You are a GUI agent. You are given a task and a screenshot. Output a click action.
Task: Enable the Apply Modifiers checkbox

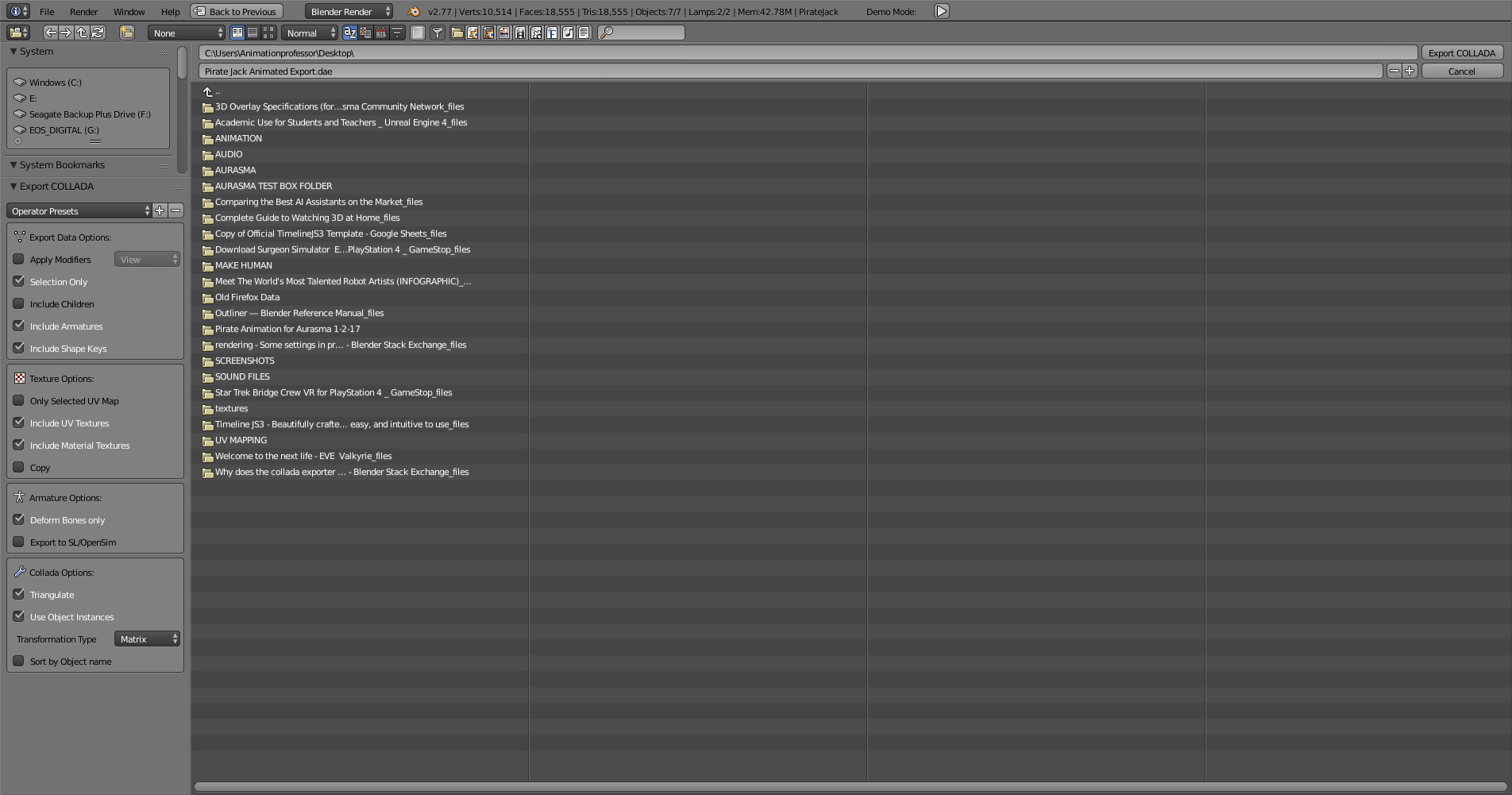pyautogui.click(x=18, y=259)
